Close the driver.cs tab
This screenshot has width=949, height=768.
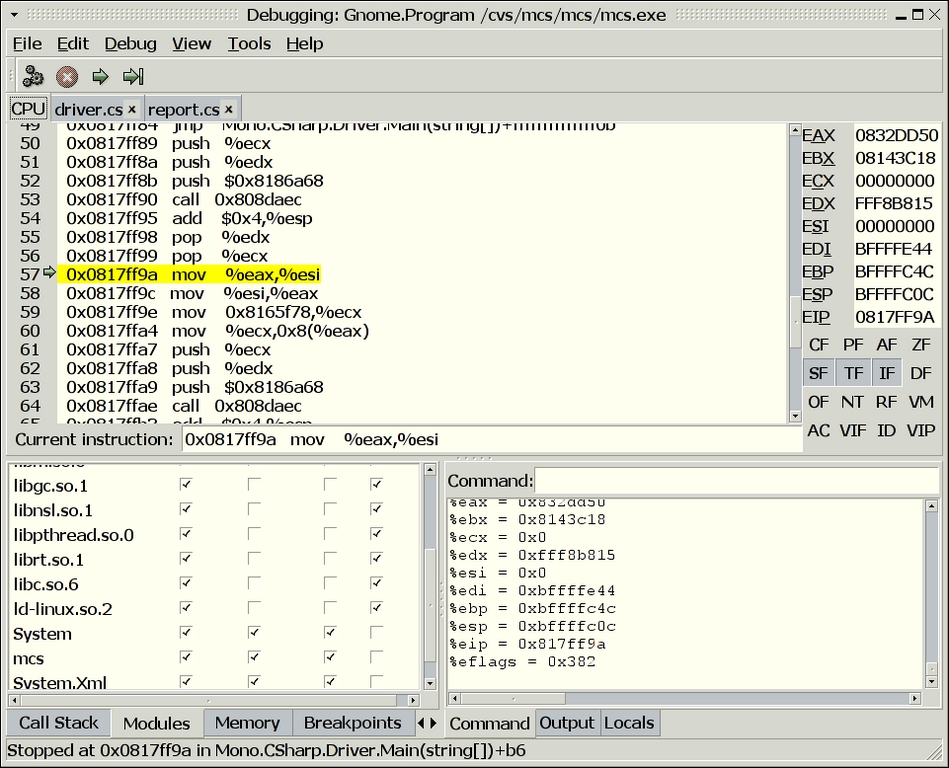132,109
